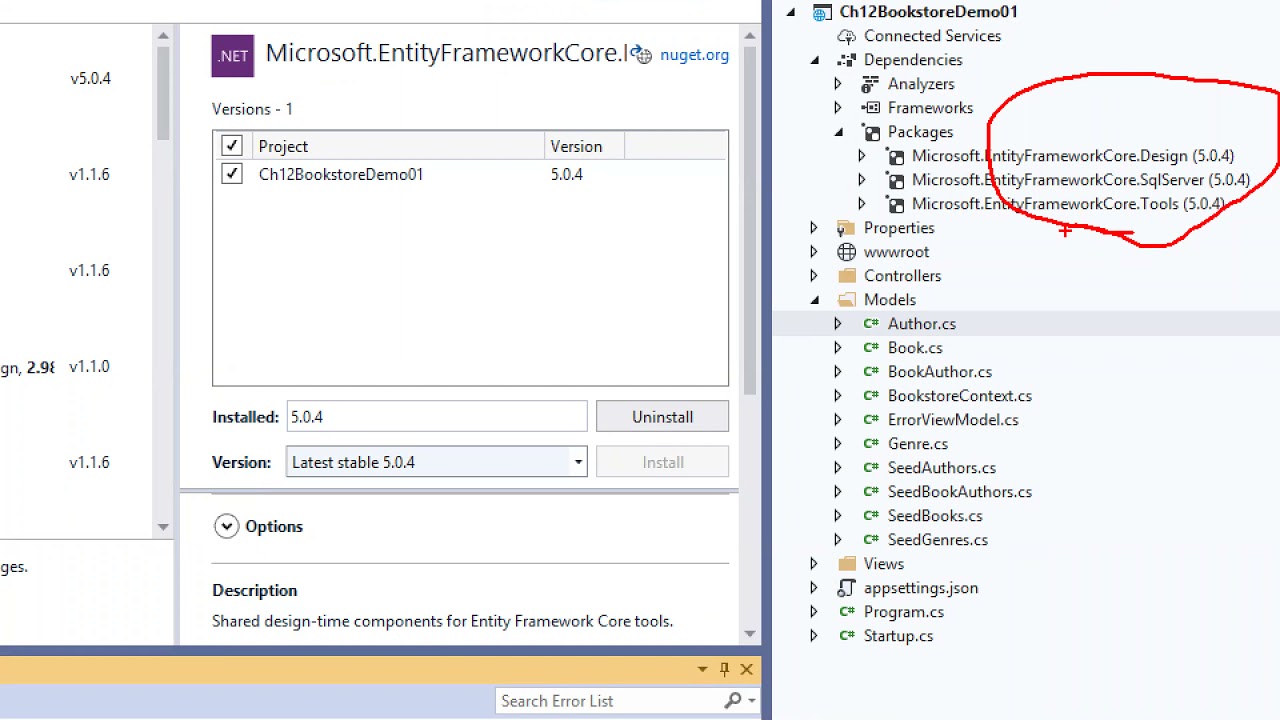Click the SeedBookAuthors.cs C# icon

click(870, 492)
